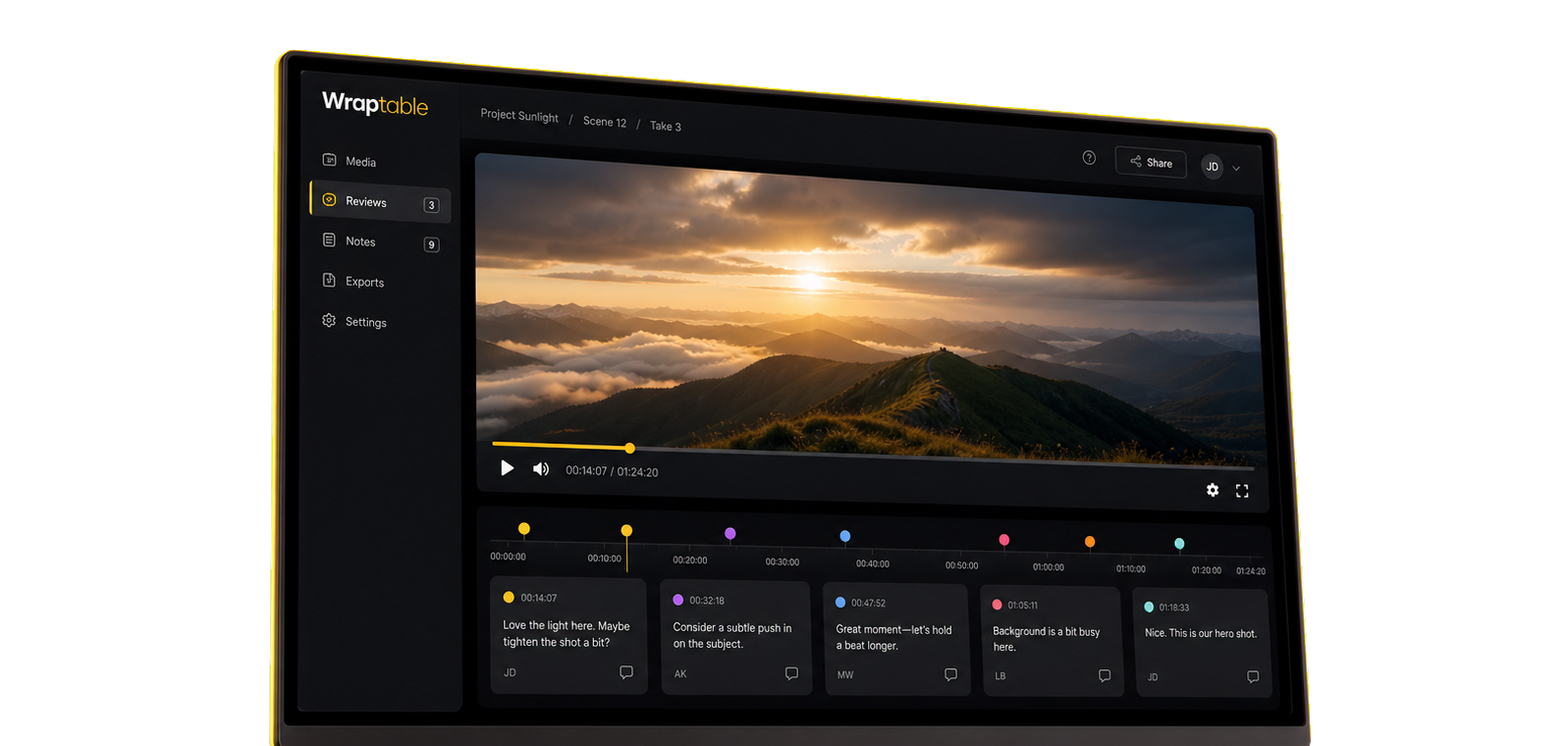Play the video
Image resolution: width=1568 pixels, height=746 pixels.
coord(507,468)
